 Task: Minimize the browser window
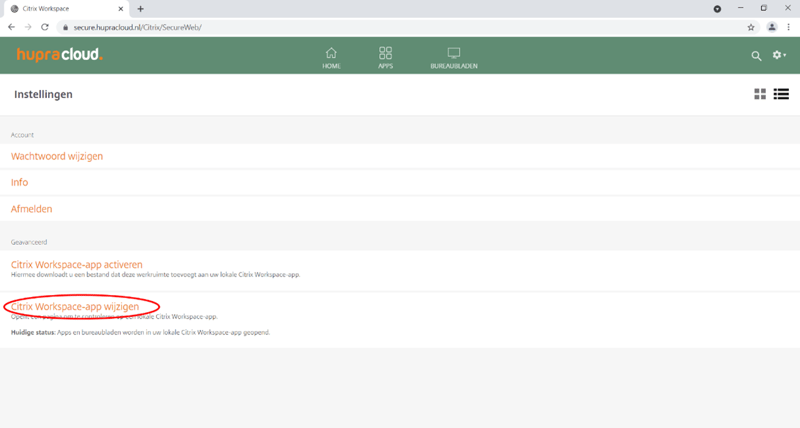click(x=740, y=8)
